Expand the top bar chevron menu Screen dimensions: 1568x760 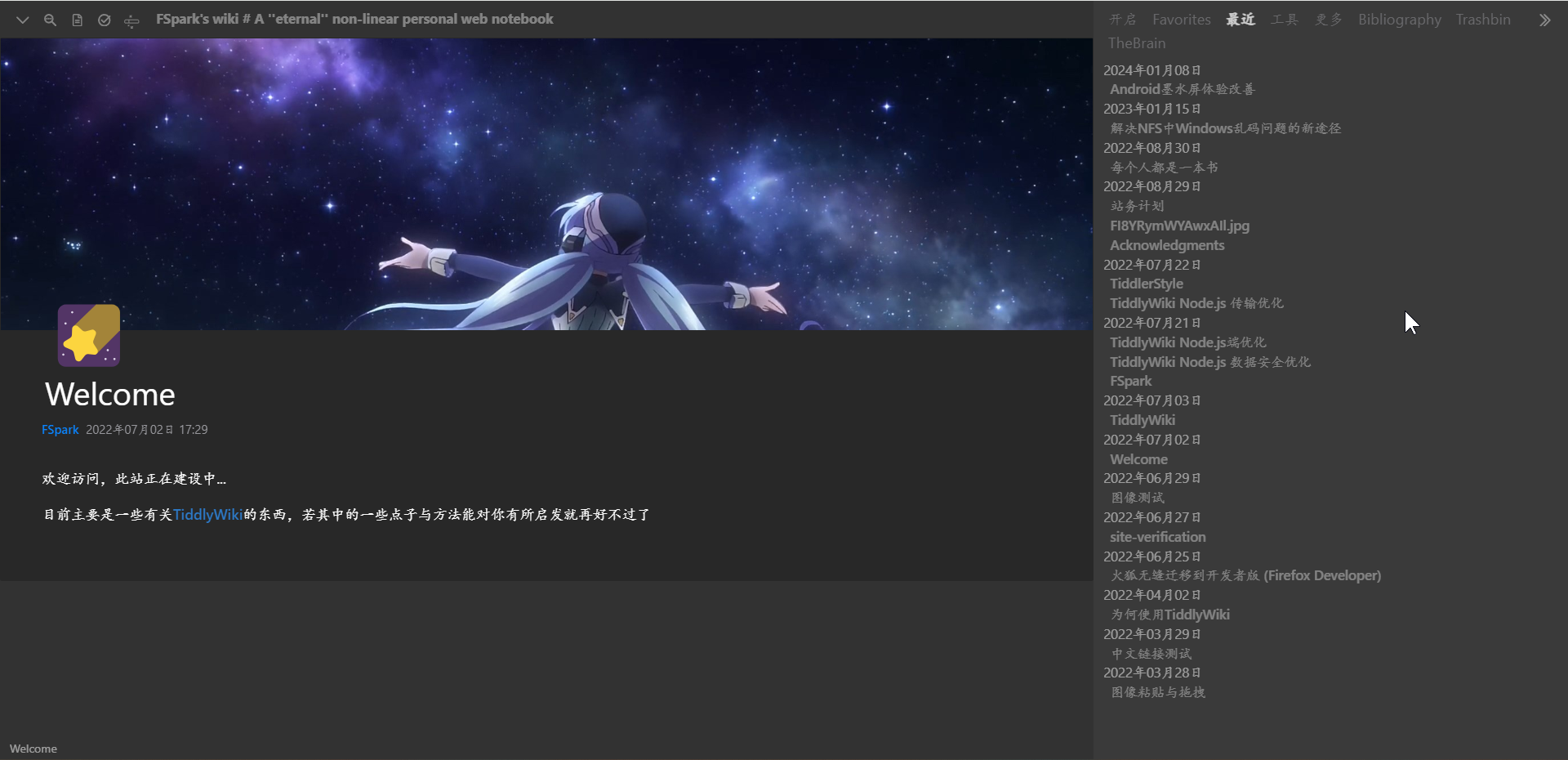pos(22,20)
